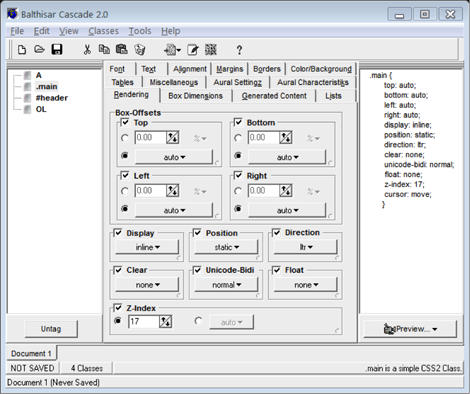Viewport: 470px width, 394px height.
Task: Uncheck the Z-Index checkbox
Action: click(118, 308)
